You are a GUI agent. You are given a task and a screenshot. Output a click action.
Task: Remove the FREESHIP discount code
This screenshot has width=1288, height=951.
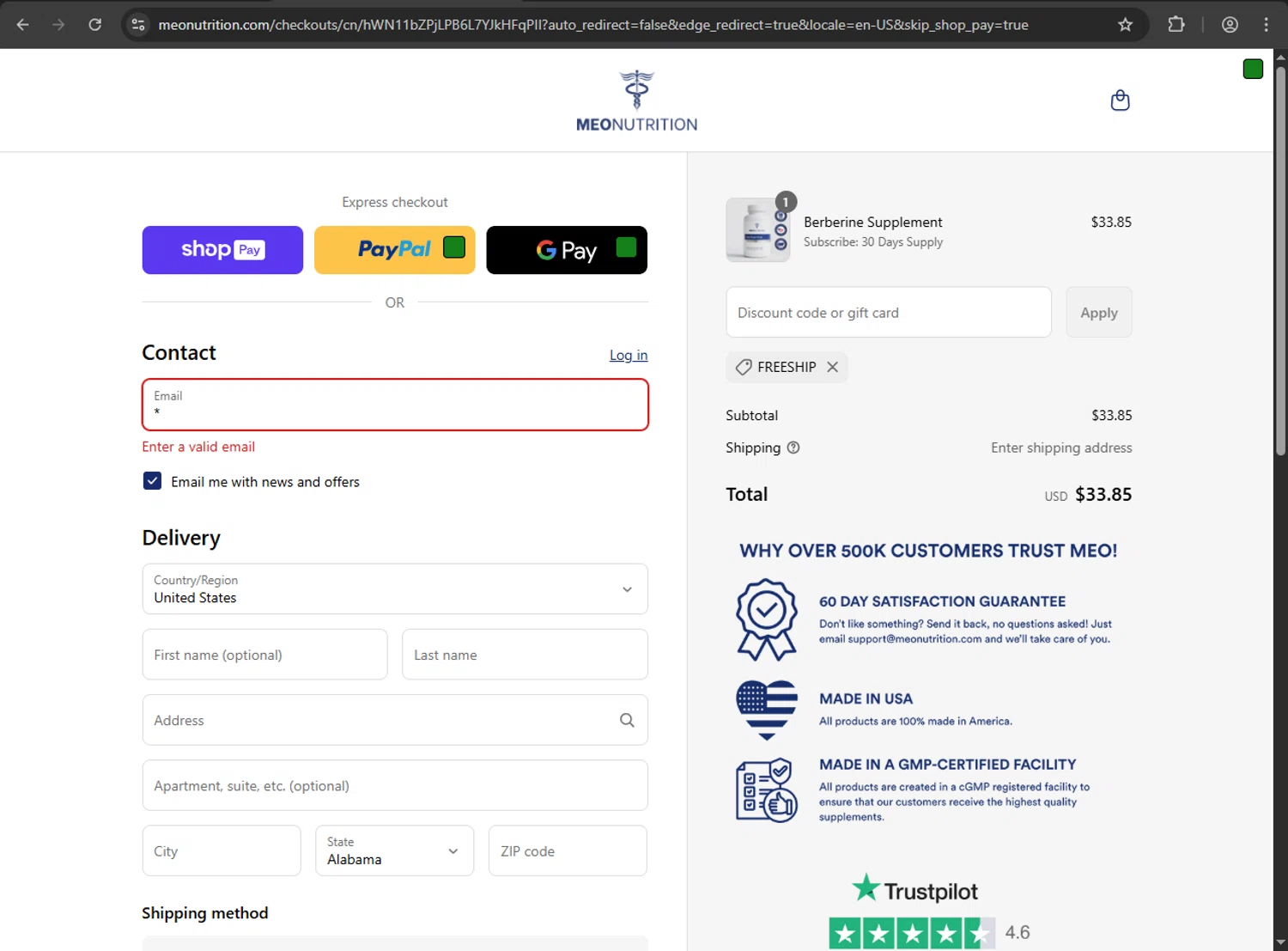tap(832, 367)
